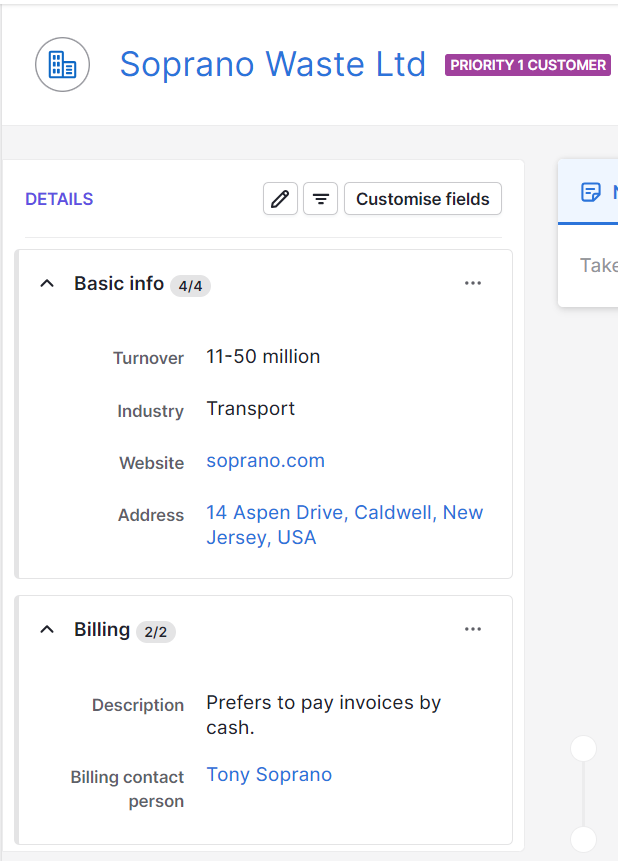Click the company building avatar icon
This screenshot has height=861, width=618.
(62, 64)
